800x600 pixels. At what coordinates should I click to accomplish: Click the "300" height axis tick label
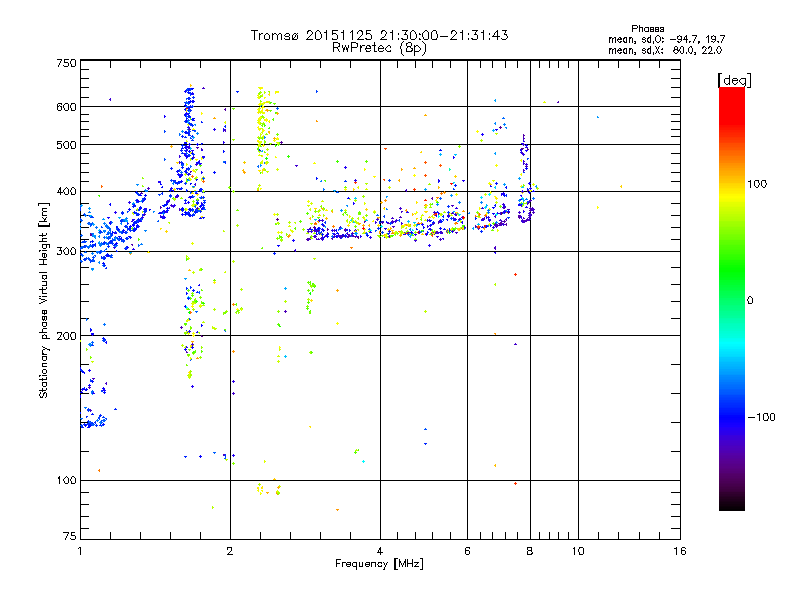[66, 252]
